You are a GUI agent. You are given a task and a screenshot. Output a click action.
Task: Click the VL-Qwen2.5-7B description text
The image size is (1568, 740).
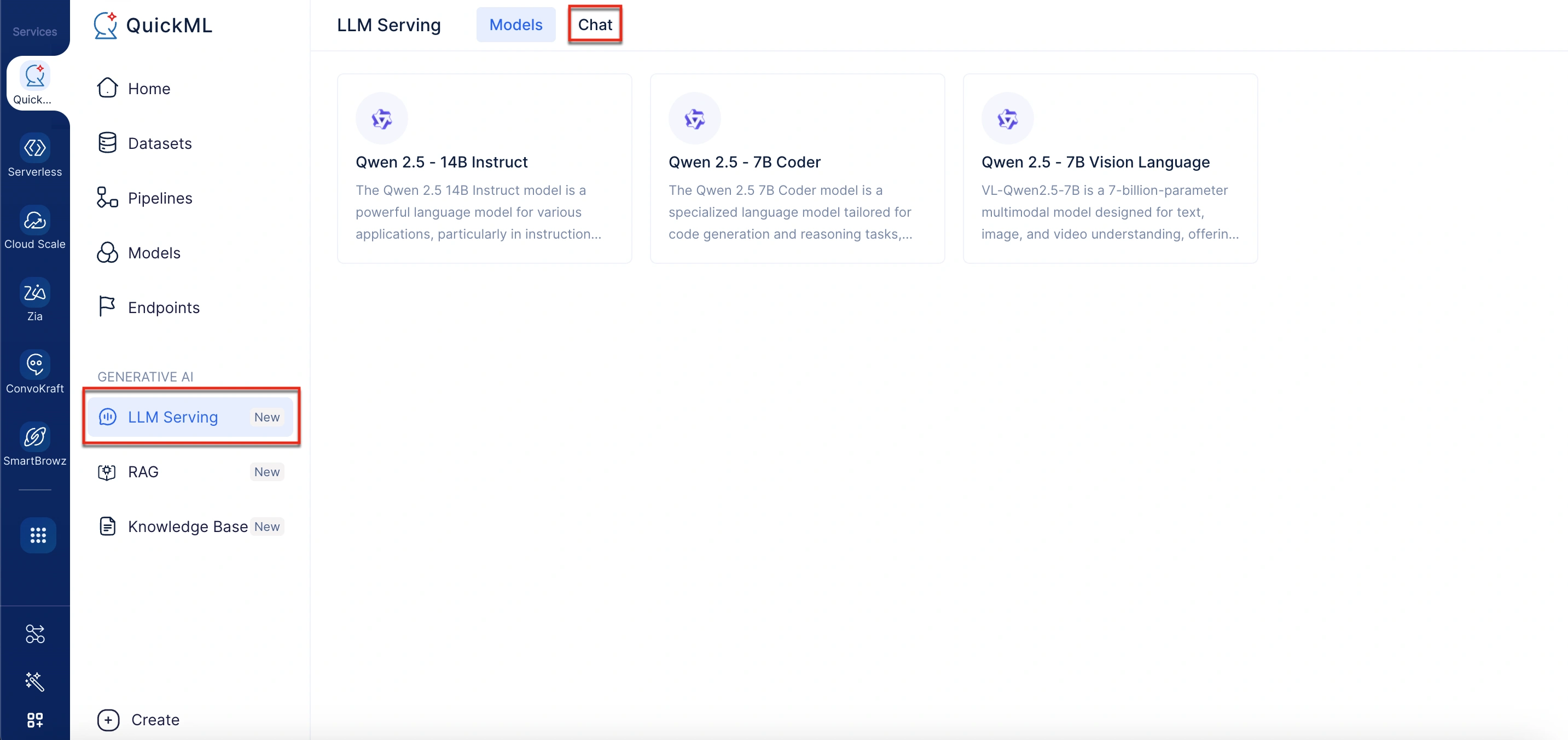pos(1110,212)
